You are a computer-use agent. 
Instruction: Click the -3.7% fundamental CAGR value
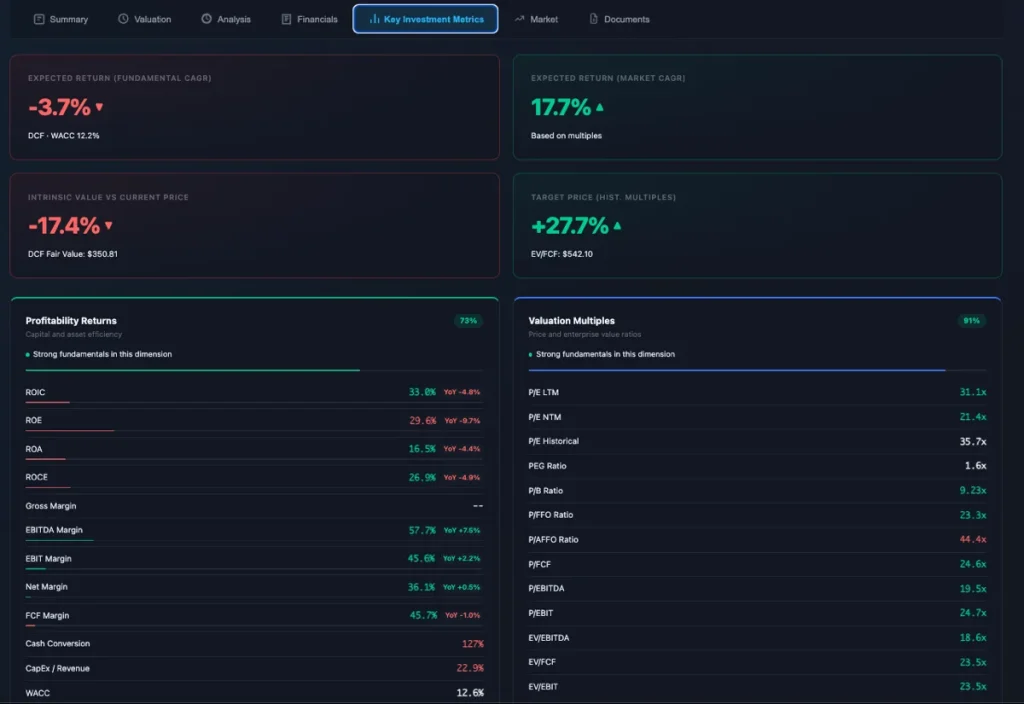59,107
